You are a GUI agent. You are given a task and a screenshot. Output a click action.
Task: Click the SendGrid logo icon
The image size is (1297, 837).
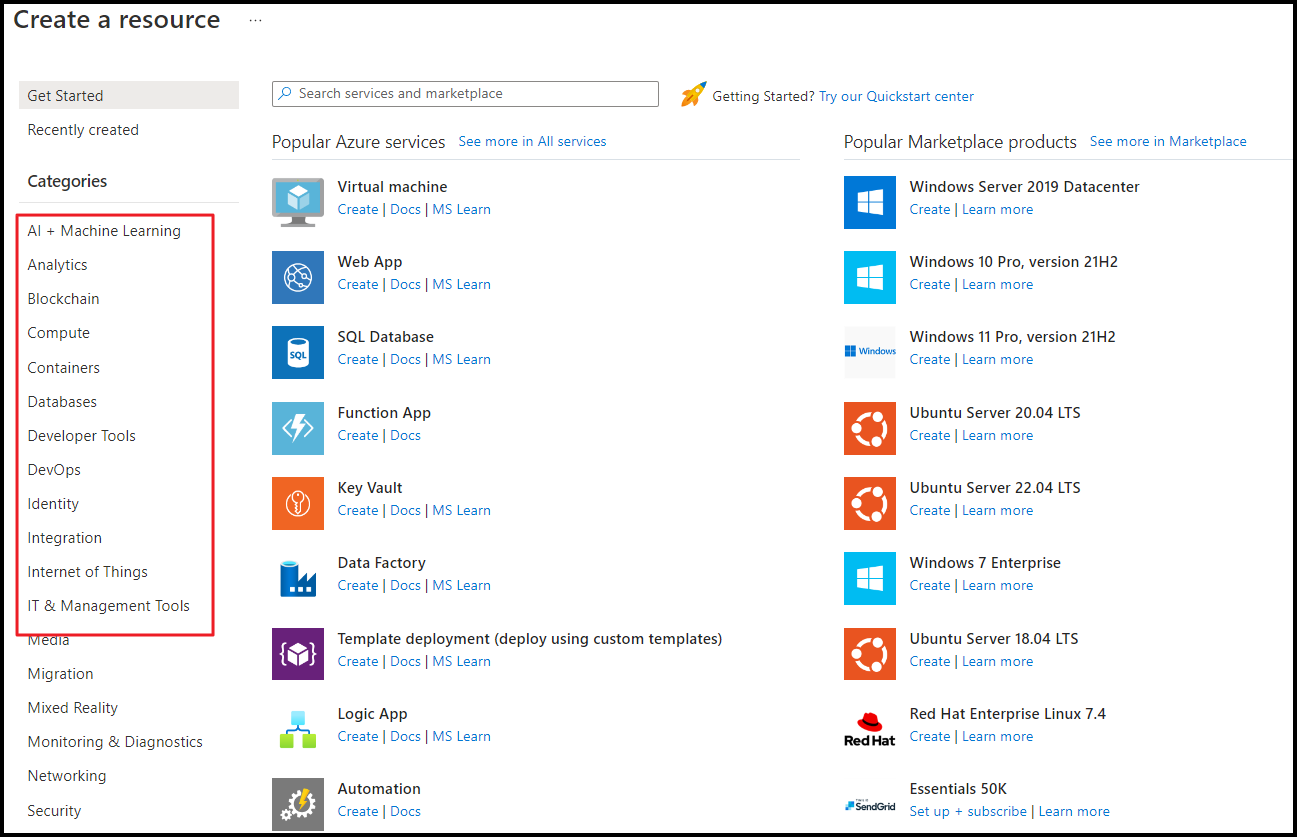tap(870, 804)
